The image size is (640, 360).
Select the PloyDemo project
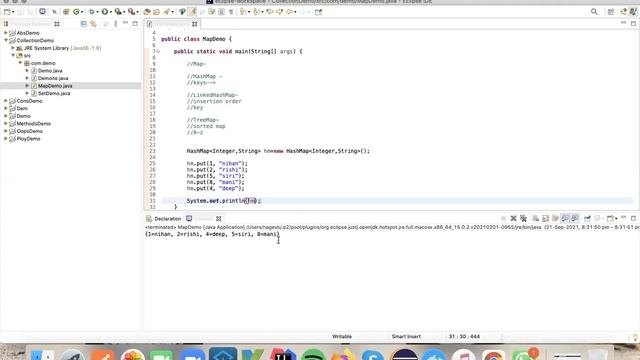pos(29,139)
